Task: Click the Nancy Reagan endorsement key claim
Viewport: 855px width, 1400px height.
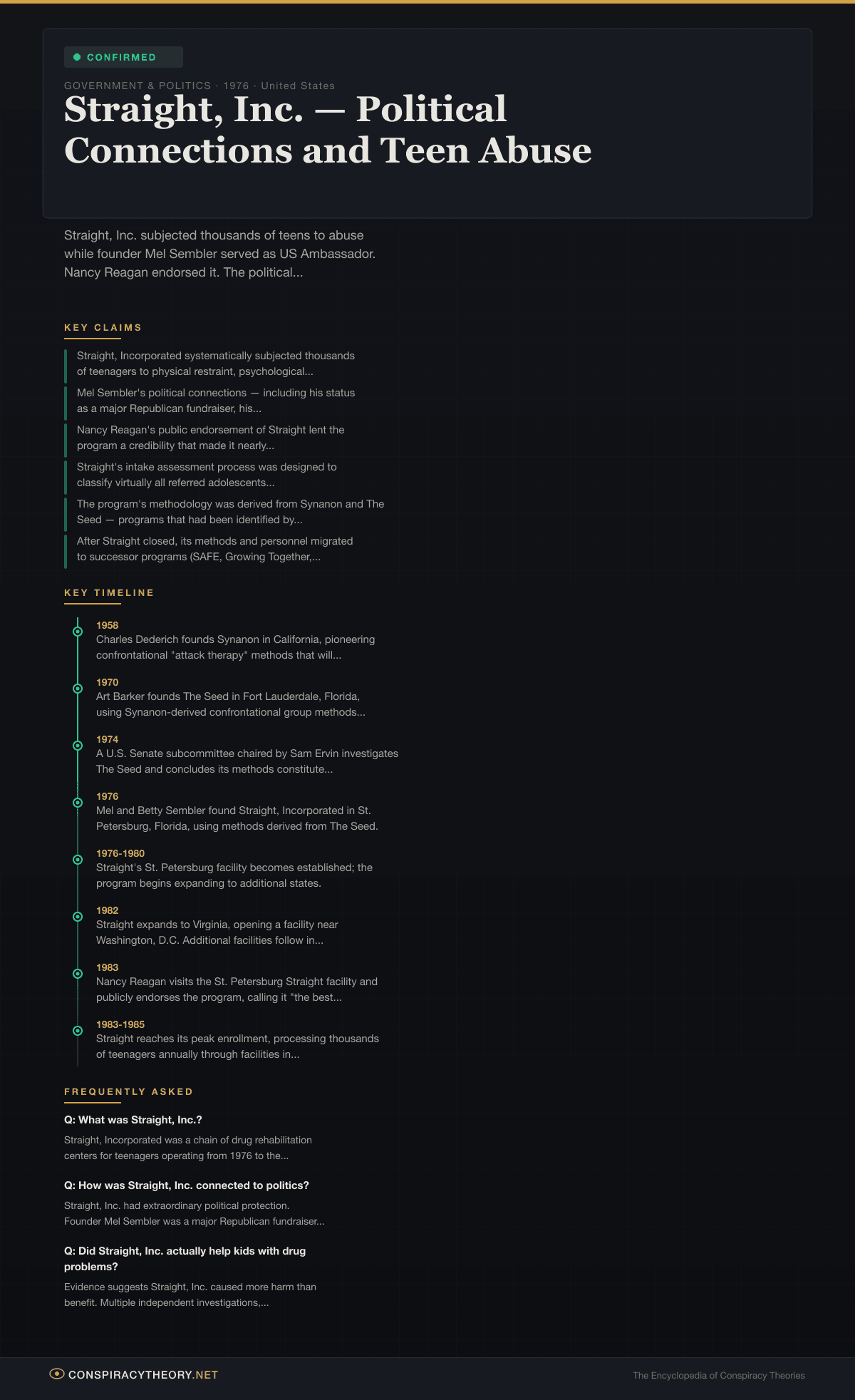Action: pyautogui.click(x=211, y=438)
